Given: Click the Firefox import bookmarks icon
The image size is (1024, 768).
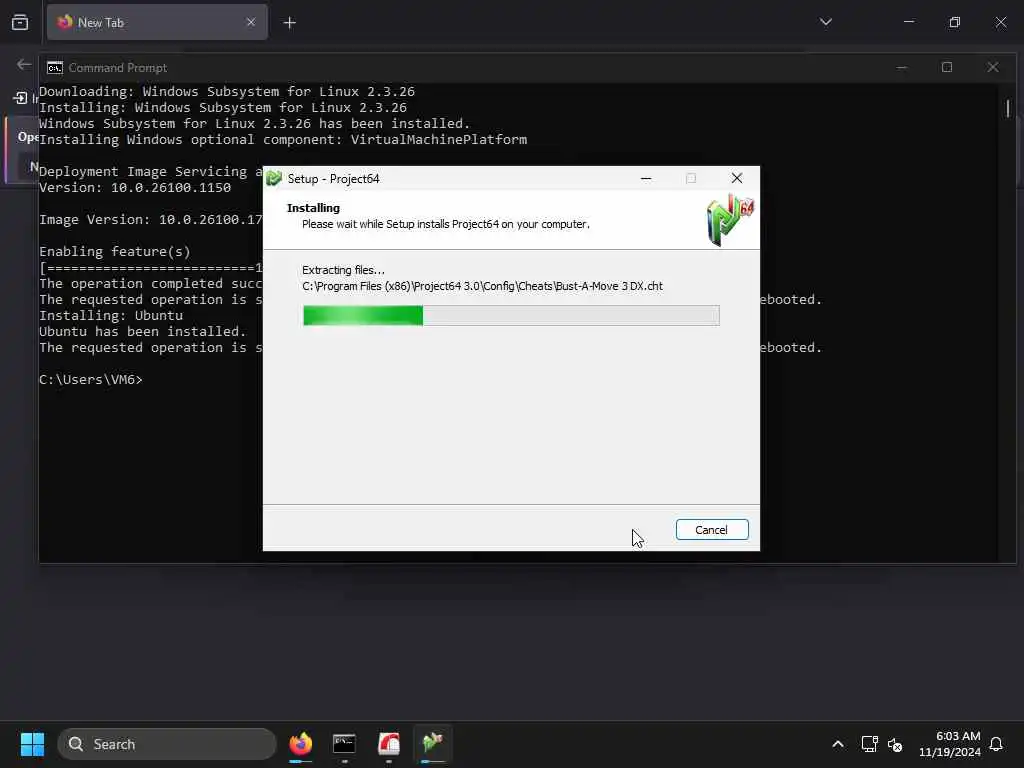Looking at the screenshot, I should (21, 98).
